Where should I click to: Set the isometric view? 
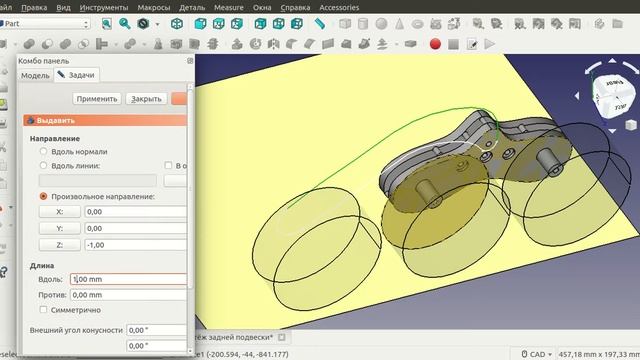[177, 24]
